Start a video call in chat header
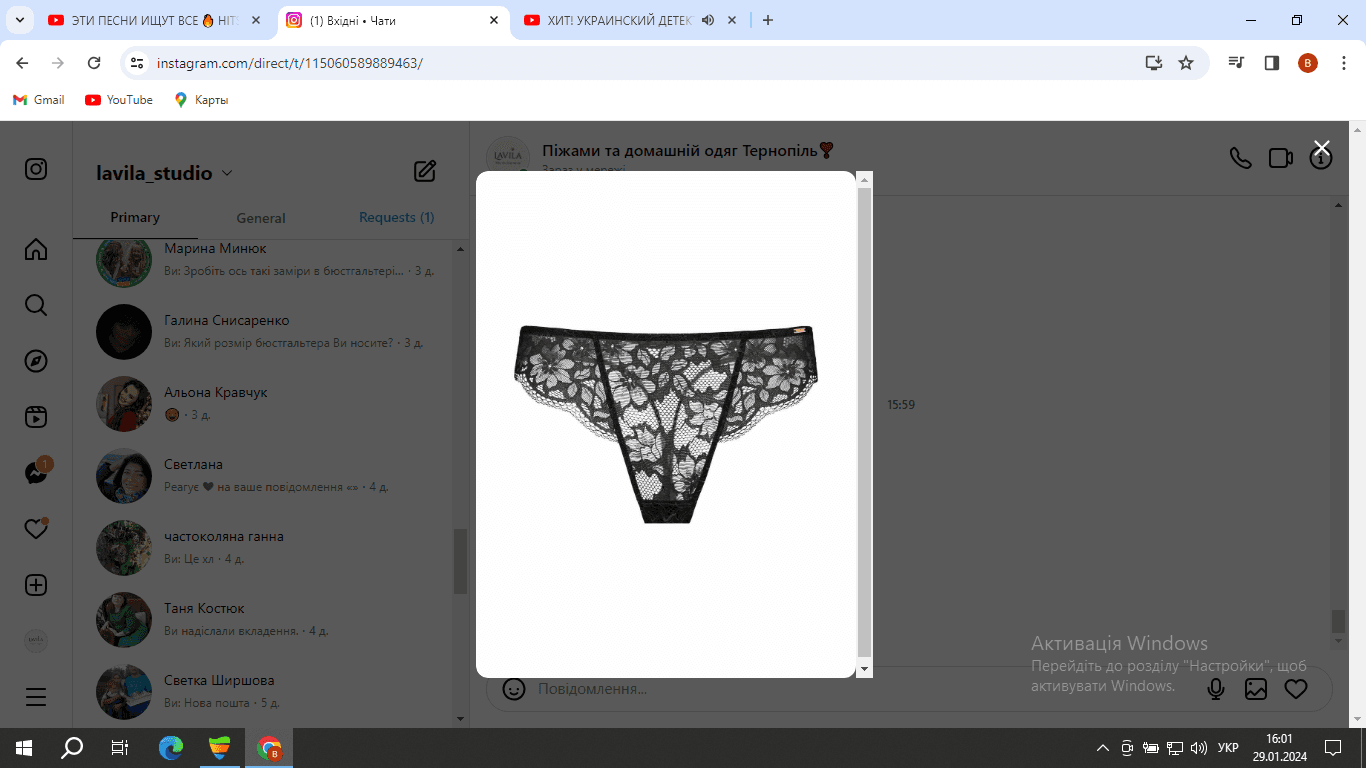1366x768 pixels. [x=1281, y=158]
